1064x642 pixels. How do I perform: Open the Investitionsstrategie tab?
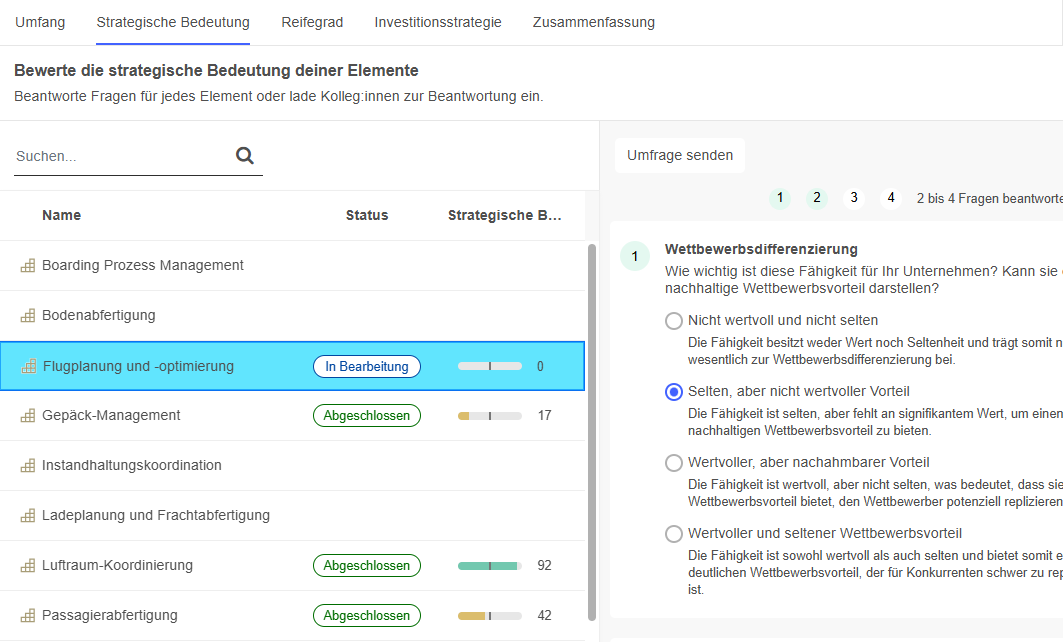click(438, 21)
